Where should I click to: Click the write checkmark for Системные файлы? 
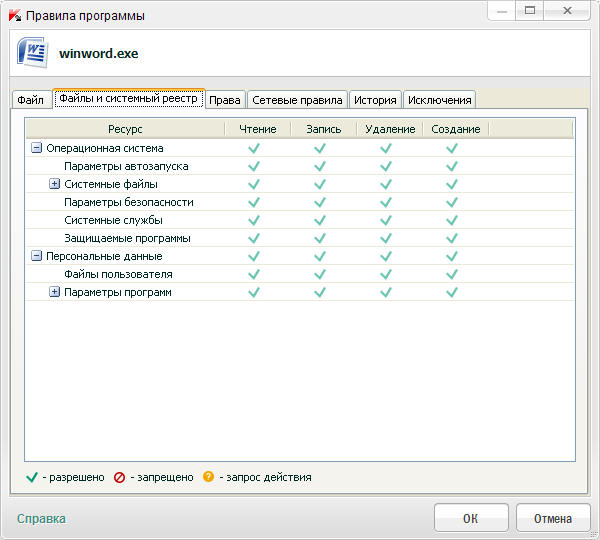320,184
